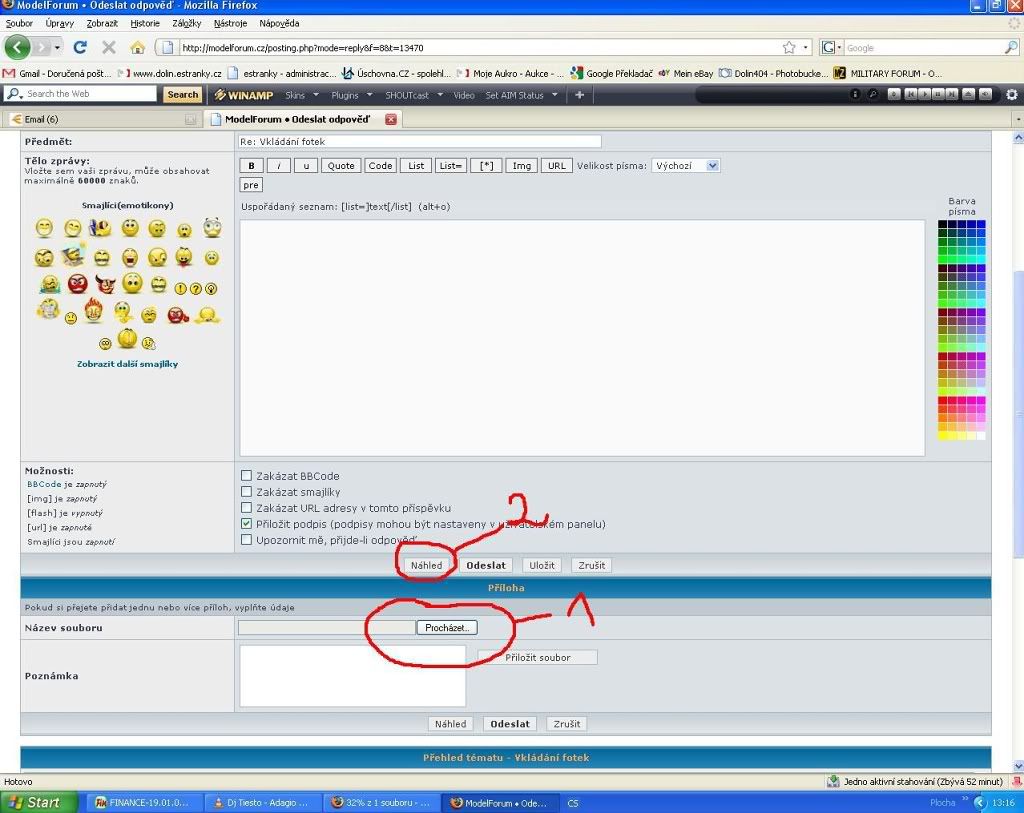Image resolution: width=1024 pixels, height=813 pixels.
Task: Skip to previous track in Winamp toolbar
Action: pos(910,94)
